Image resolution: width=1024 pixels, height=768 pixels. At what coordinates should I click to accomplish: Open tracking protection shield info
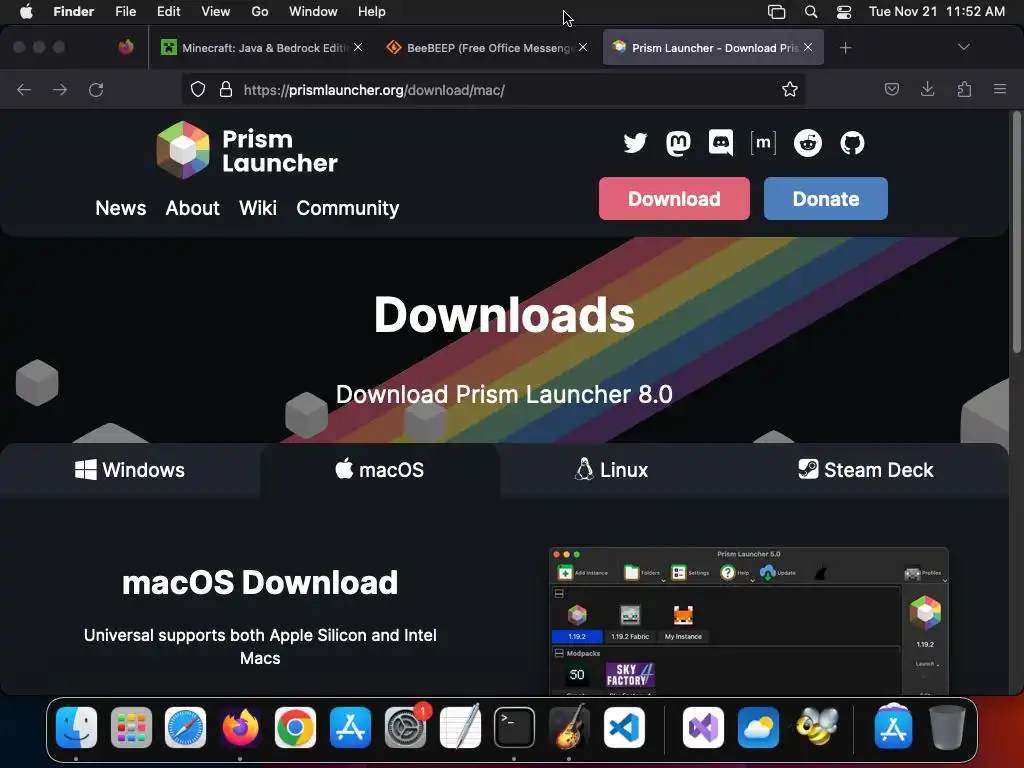pyautogui.click(x=198, y=89)
